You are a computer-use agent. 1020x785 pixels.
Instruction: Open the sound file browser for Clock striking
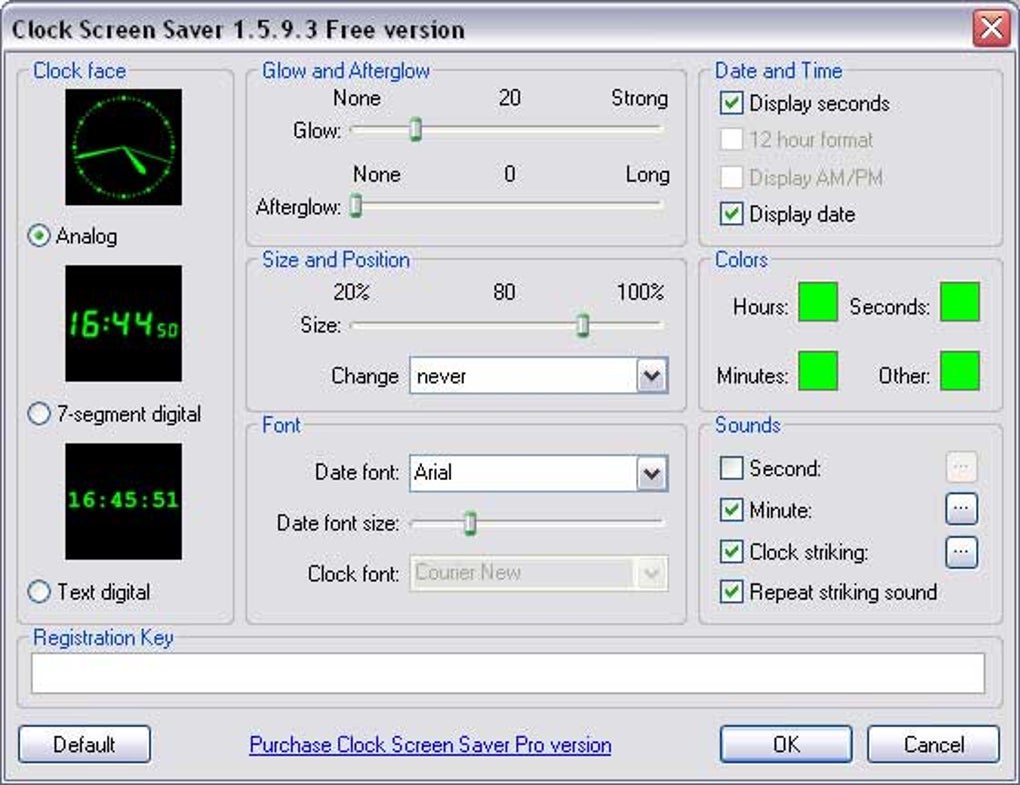(960, 551)
